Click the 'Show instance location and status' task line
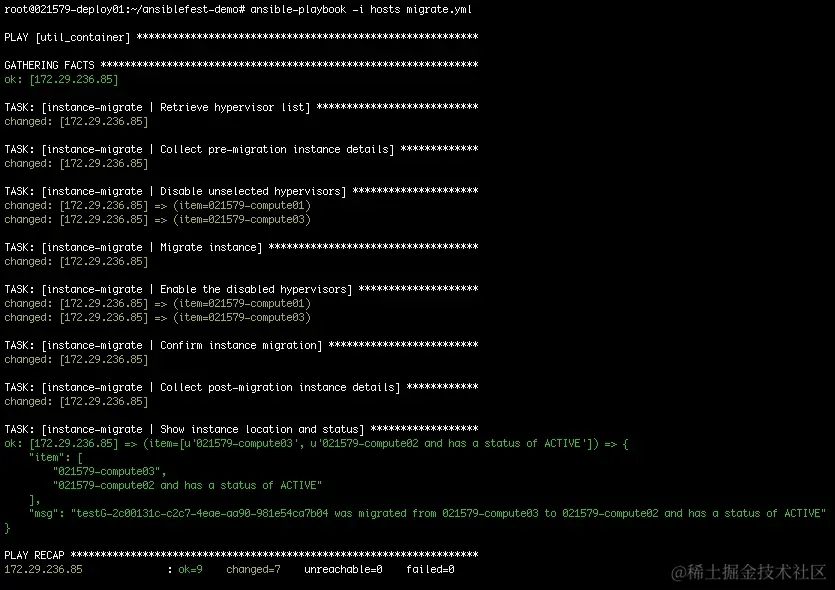Image resolution: width=835 pixels, height=590 pixels. pyautogui.click(x=241, y=430)
